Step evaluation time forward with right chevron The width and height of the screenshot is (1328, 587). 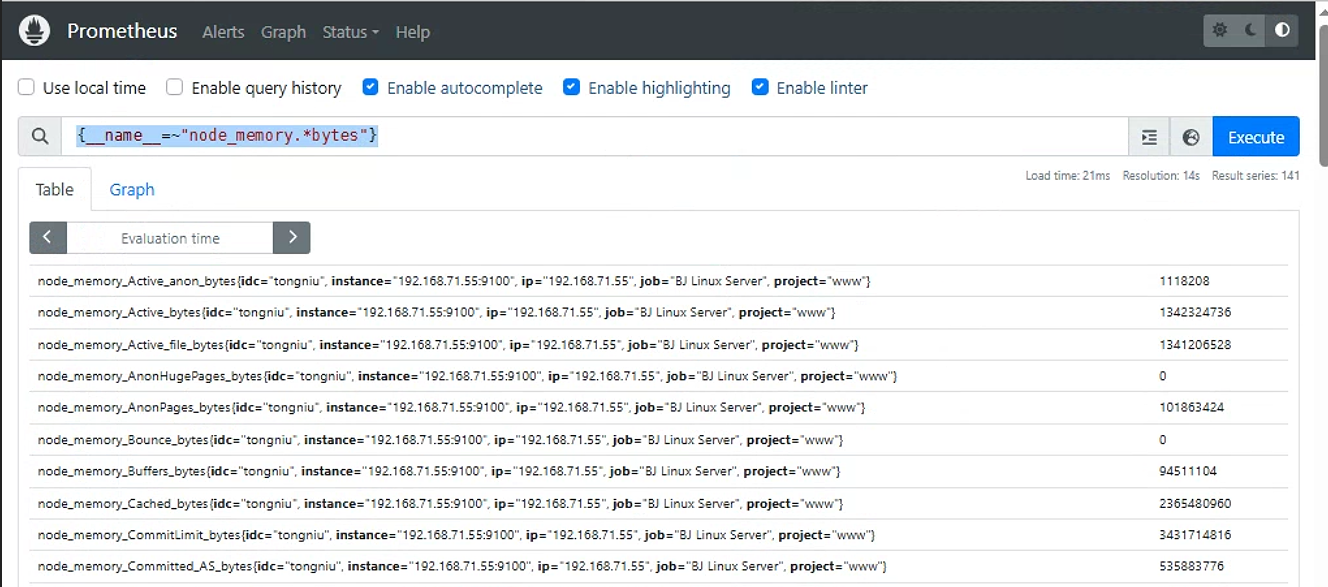coord(292,238)
